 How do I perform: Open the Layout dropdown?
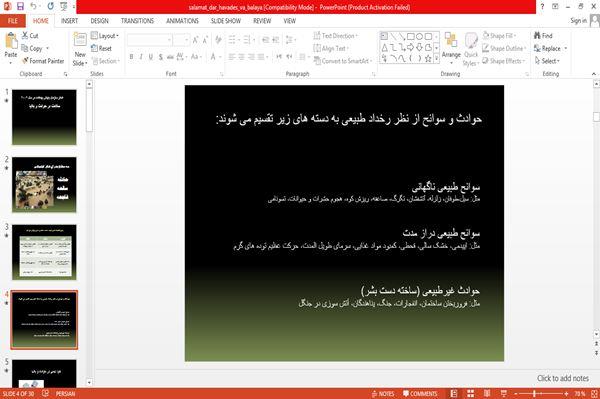click(x=105, y=36)
